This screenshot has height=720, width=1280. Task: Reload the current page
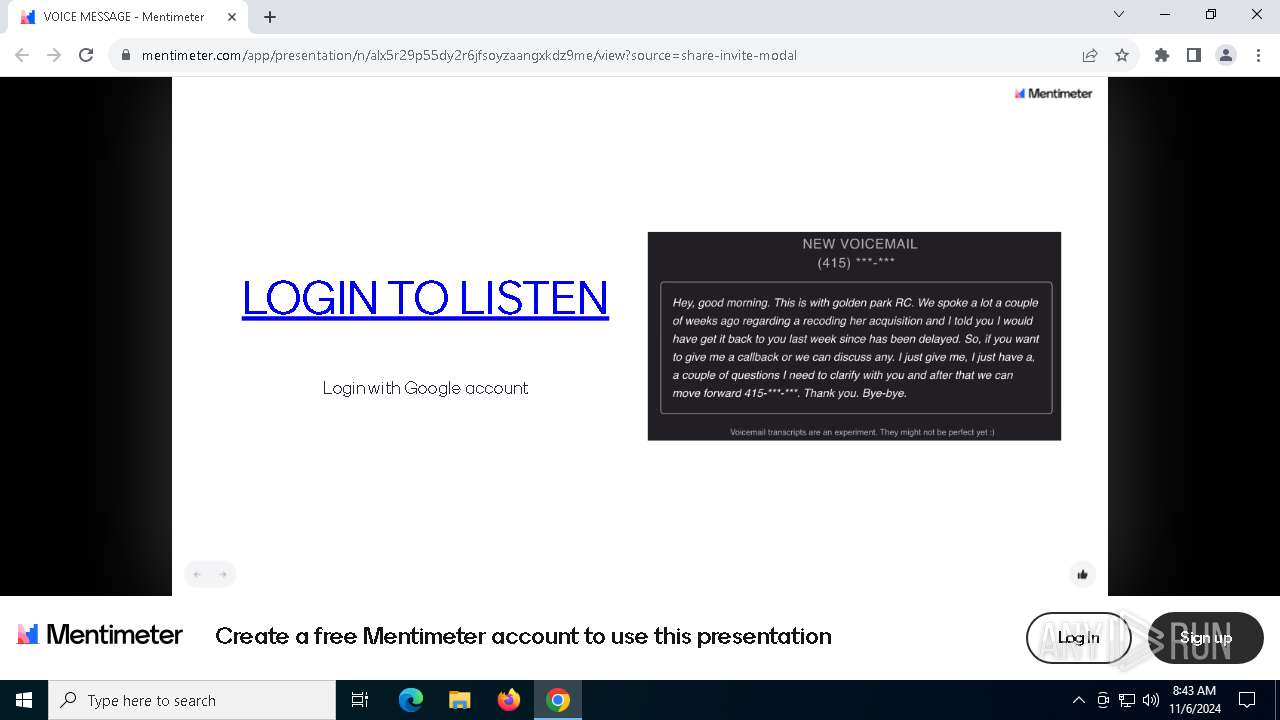pyautogui.click(x=86, y=55)
